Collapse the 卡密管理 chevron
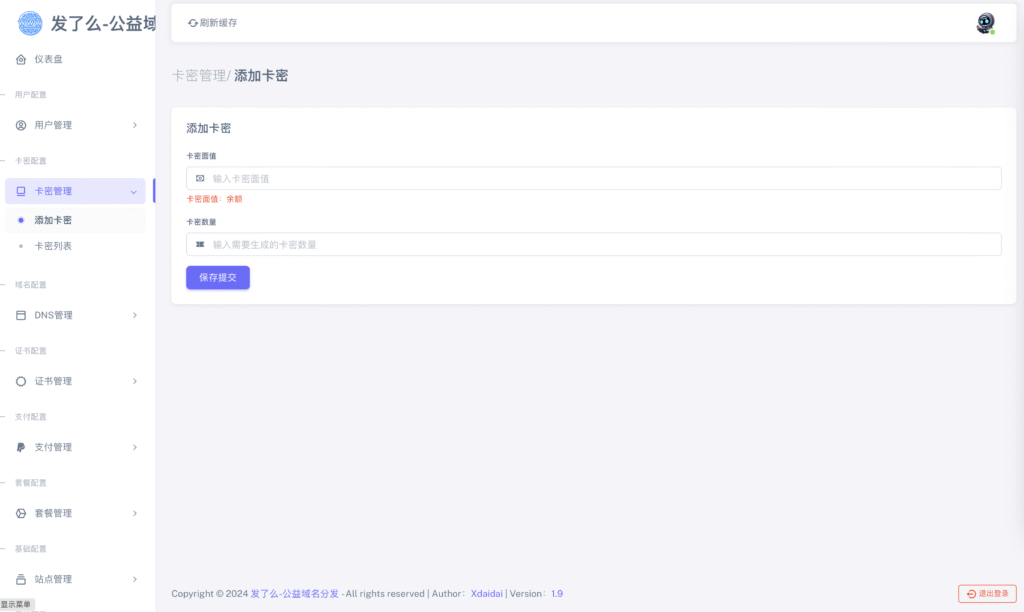This screenshot has height=612, width=1024. tap(133, 192)
